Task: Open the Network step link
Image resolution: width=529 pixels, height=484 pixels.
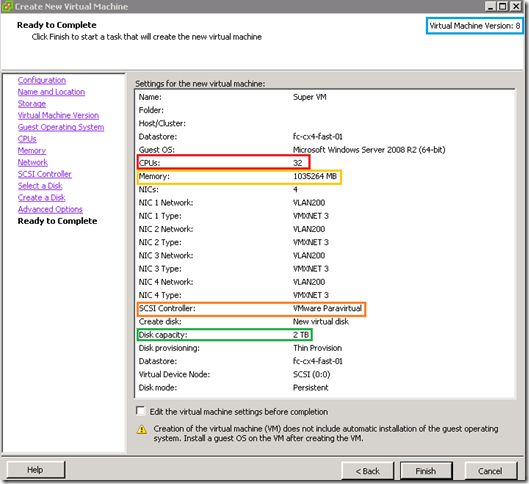Action: pyautogui.click(x=33, y=162)
